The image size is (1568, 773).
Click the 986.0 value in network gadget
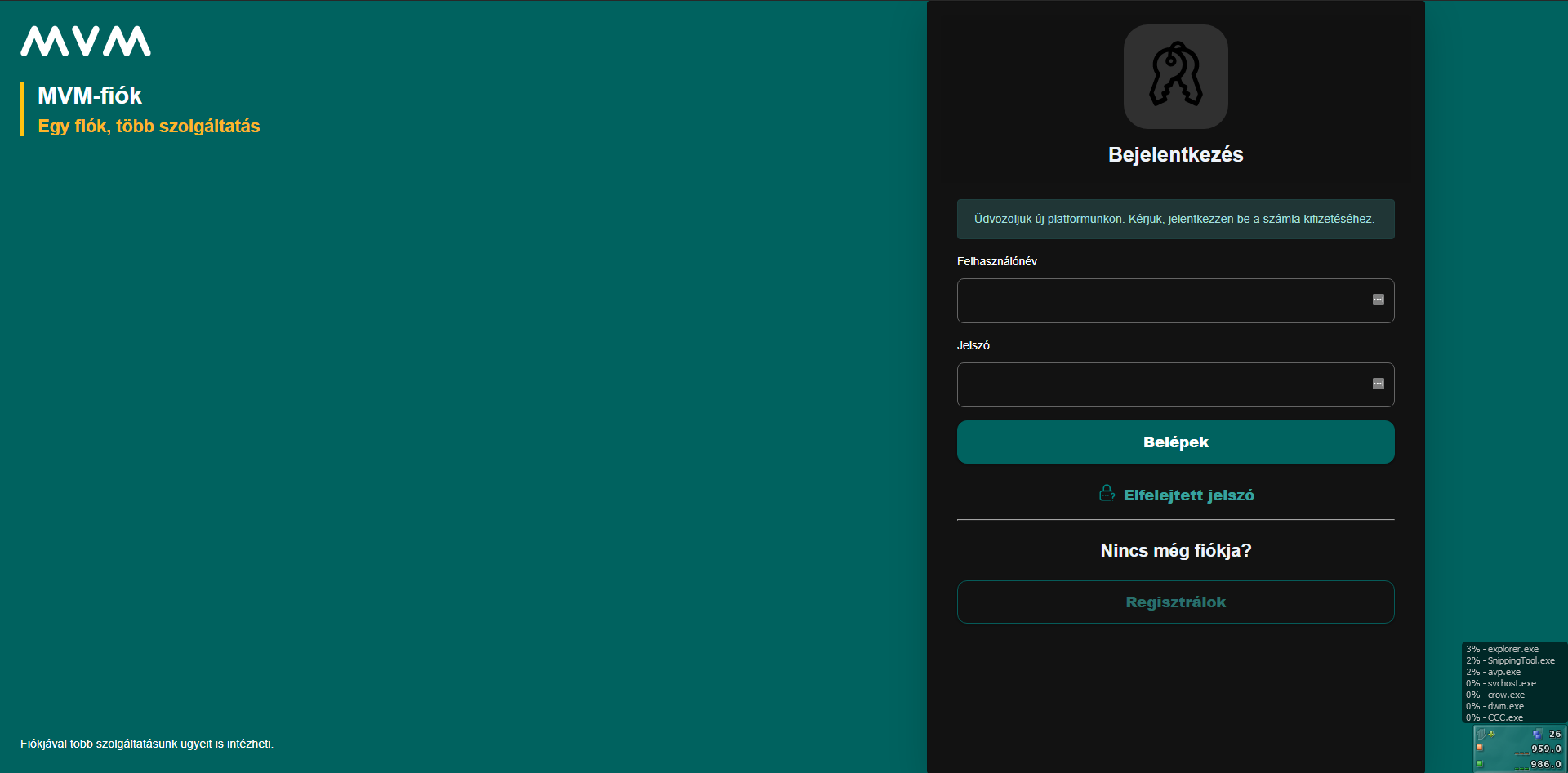(1546, 764)
